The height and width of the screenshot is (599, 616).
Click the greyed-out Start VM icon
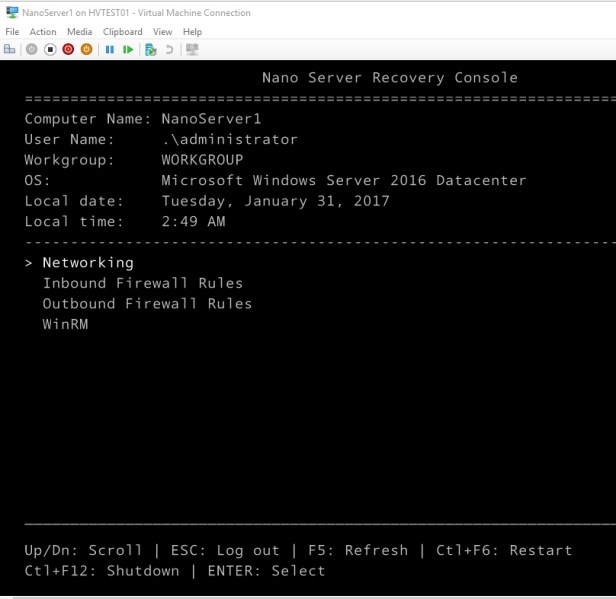click(32, 49)
